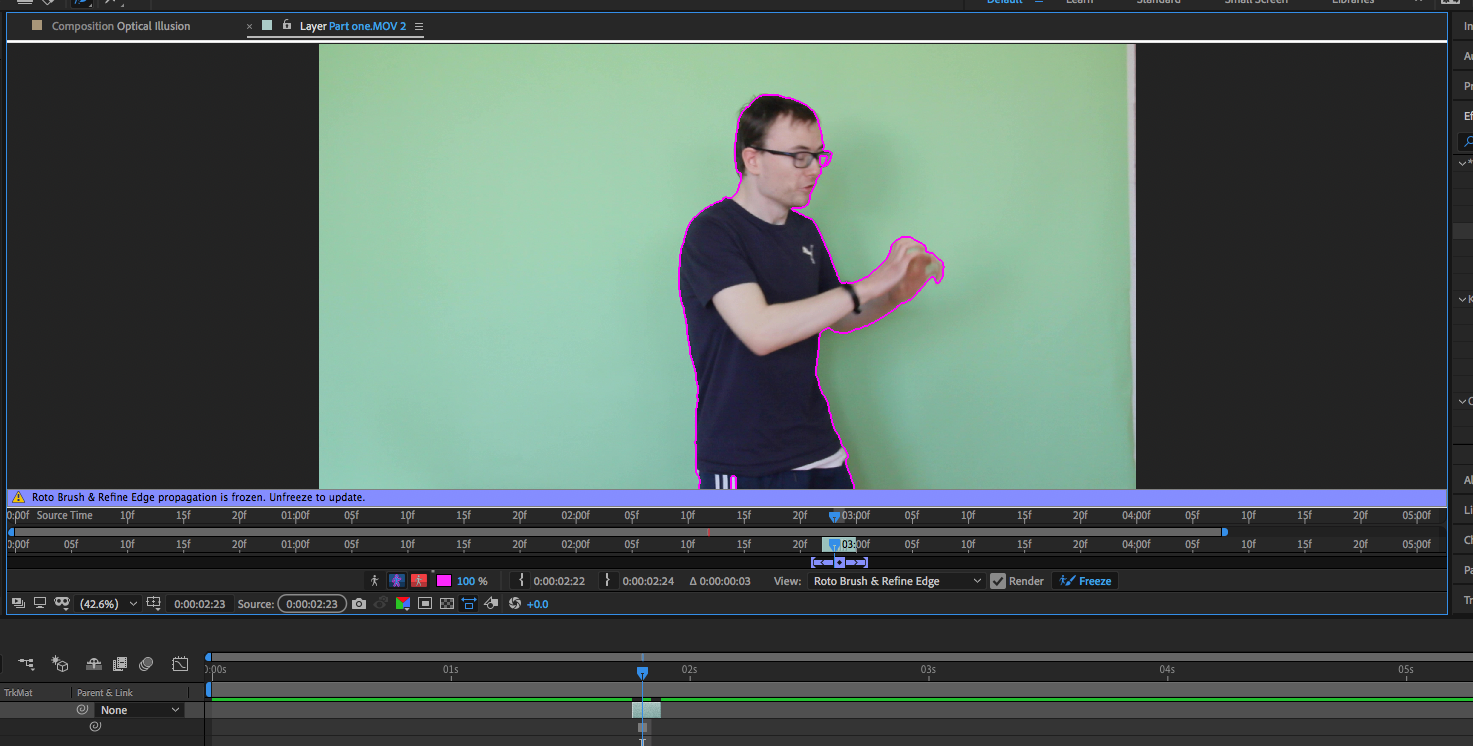Enable Frame Blending switch in timeline

(x=120, y=664)
